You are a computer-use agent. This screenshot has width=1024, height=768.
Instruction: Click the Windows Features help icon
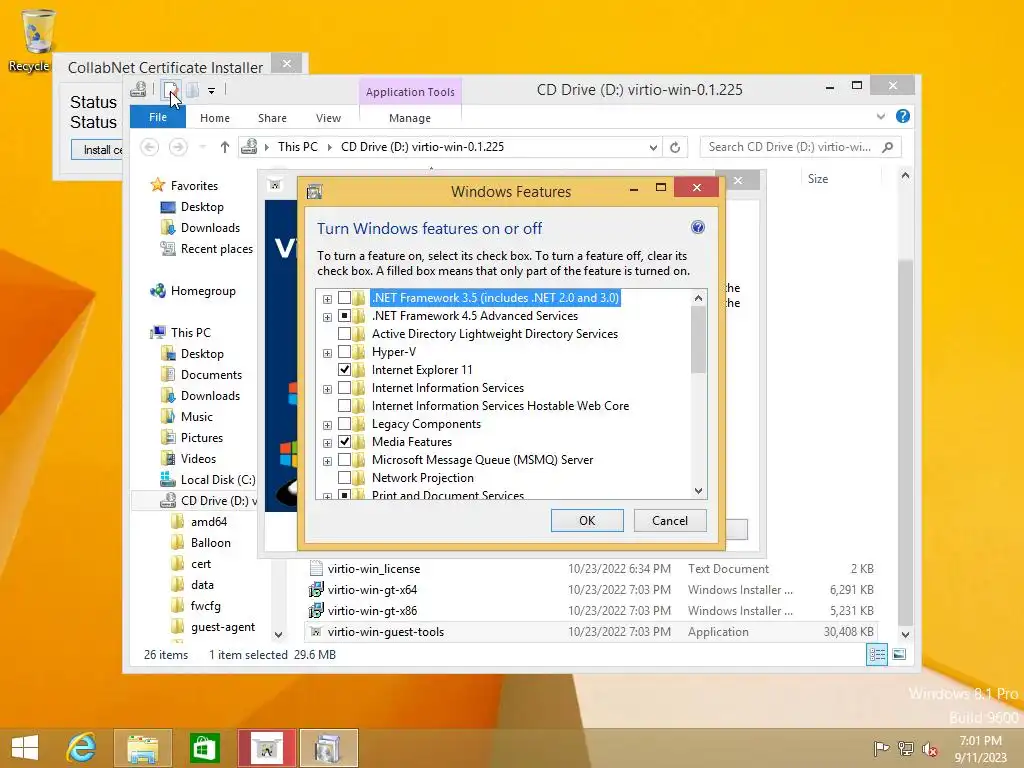[697, 227]
